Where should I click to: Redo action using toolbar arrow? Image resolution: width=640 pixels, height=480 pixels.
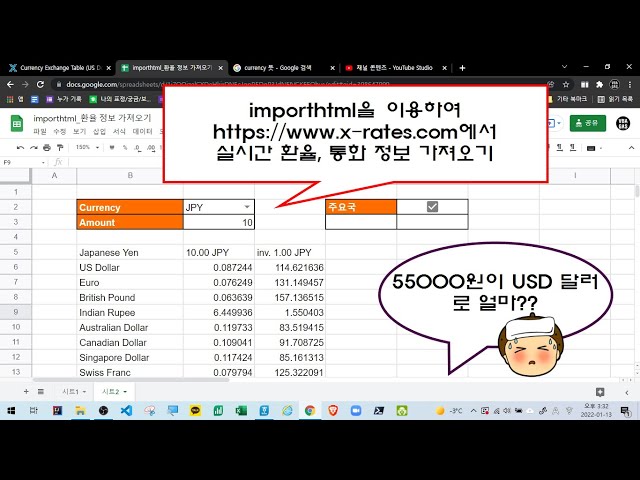tap(33, 147)
